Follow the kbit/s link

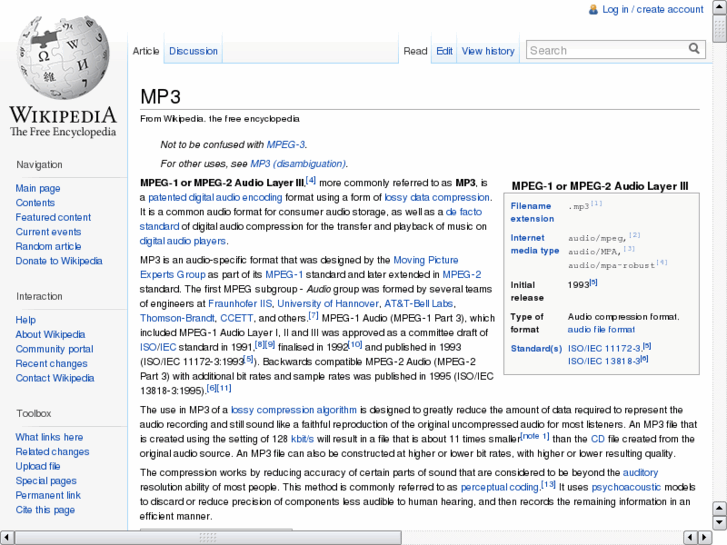(302, 439)
